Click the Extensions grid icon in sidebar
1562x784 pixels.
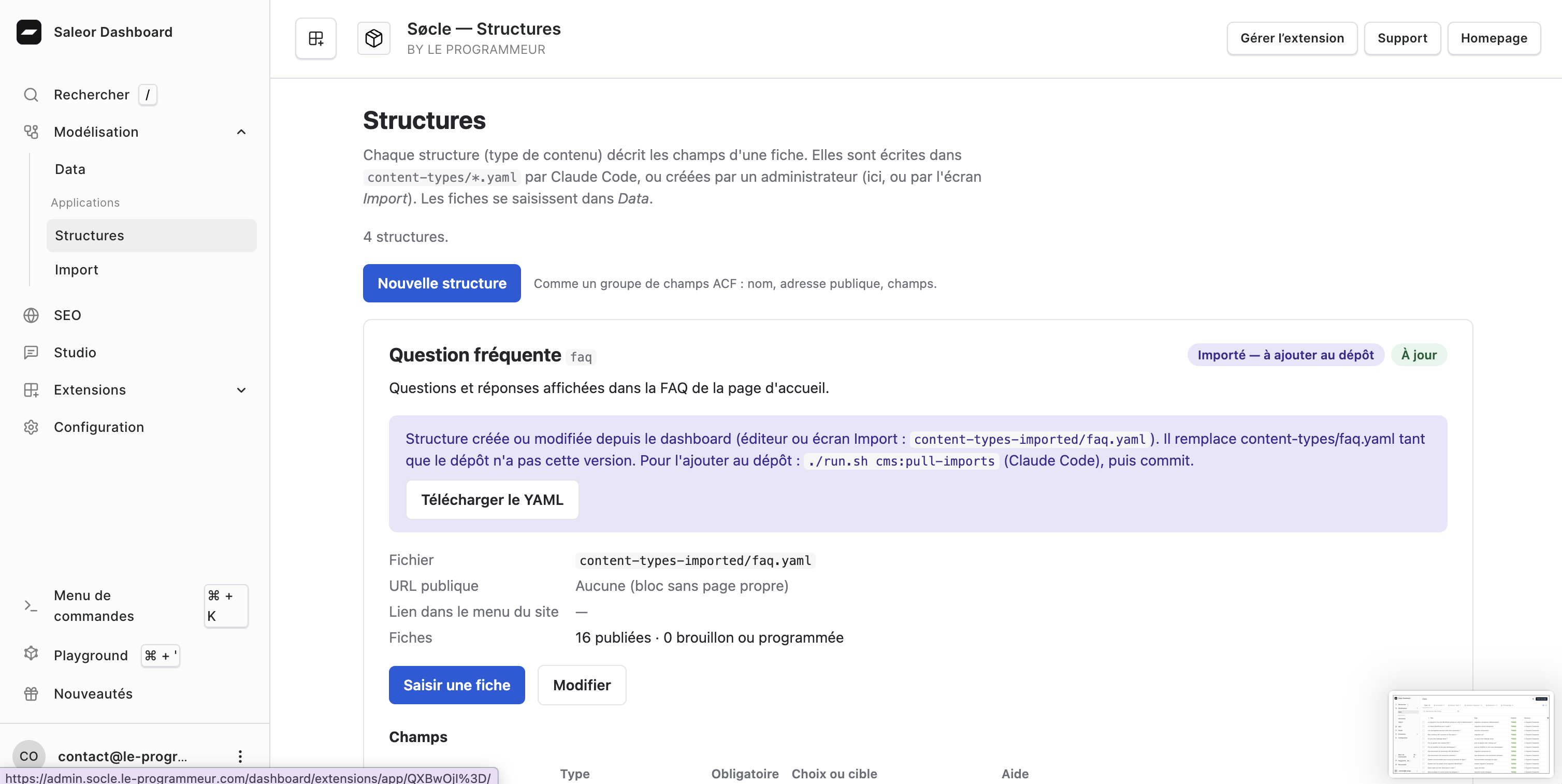[x=31, y=390]
